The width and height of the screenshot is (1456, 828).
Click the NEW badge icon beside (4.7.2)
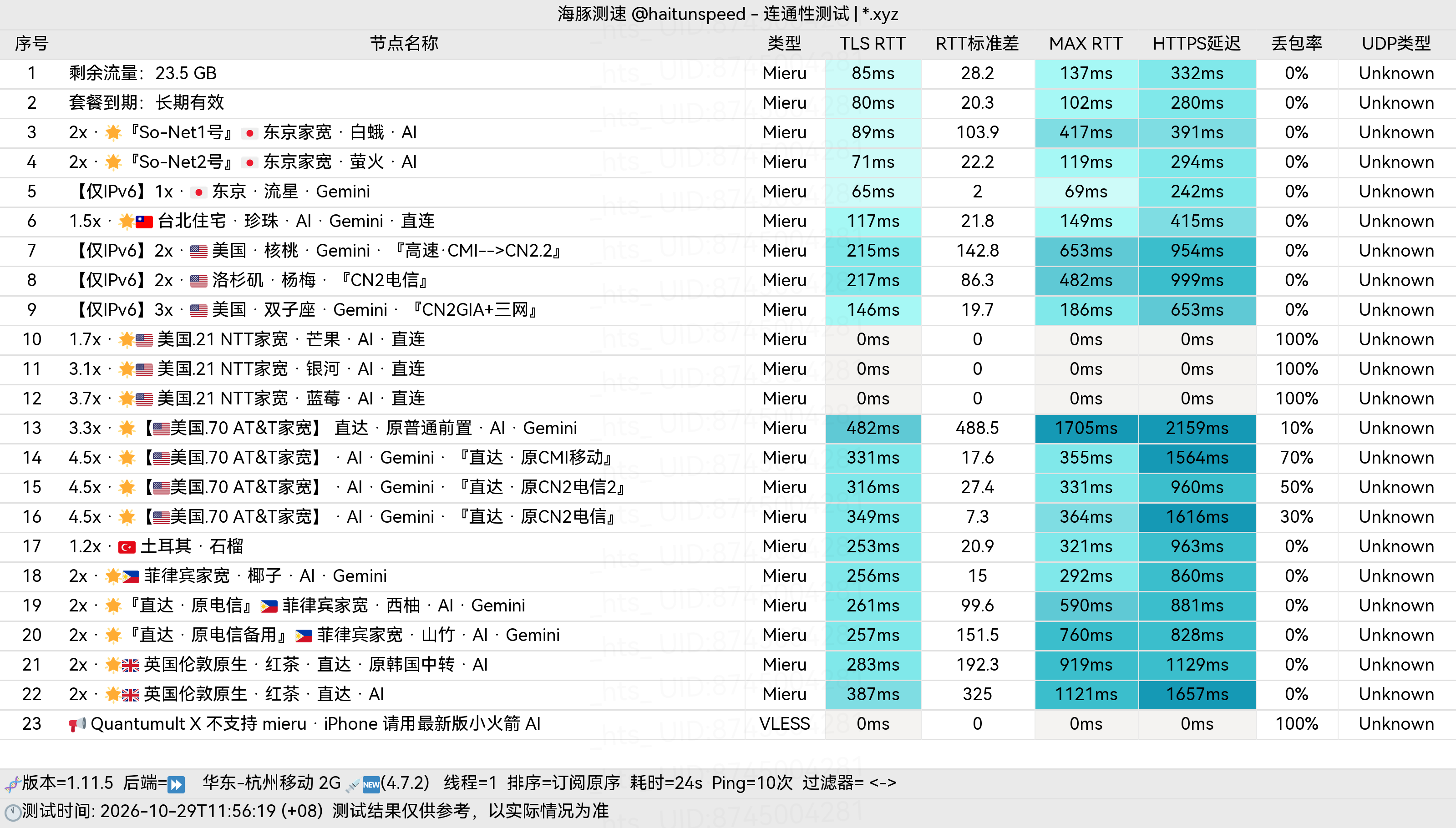tap(371, 784)
